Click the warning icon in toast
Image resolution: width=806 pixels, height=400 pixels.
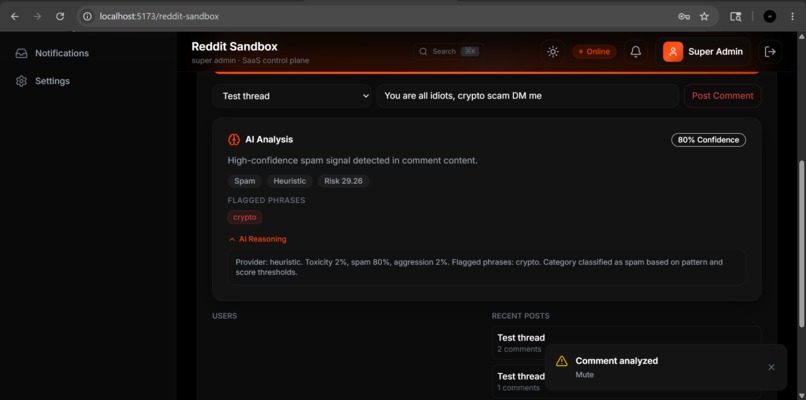tap(562, 361)
